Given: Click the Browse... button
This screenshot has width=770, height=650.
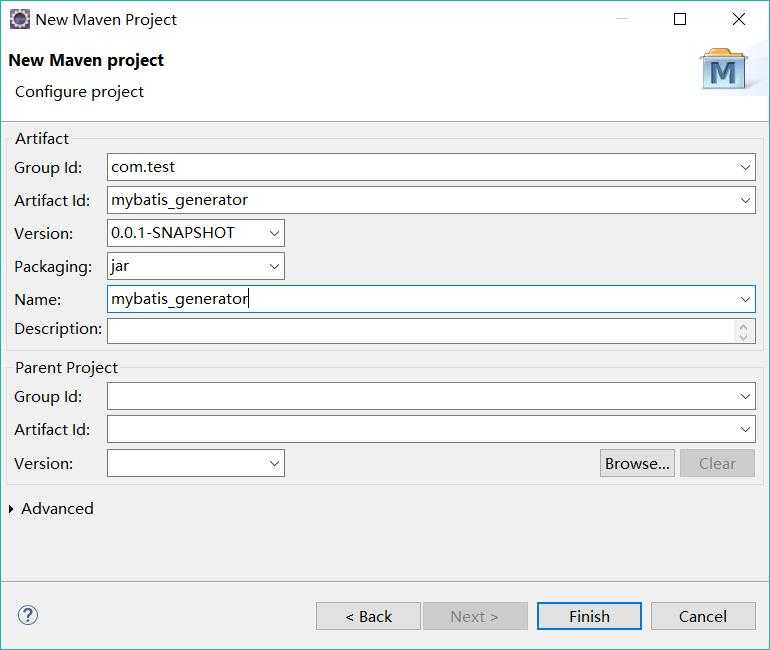Looking at the screenshot, I should (637, 463).
